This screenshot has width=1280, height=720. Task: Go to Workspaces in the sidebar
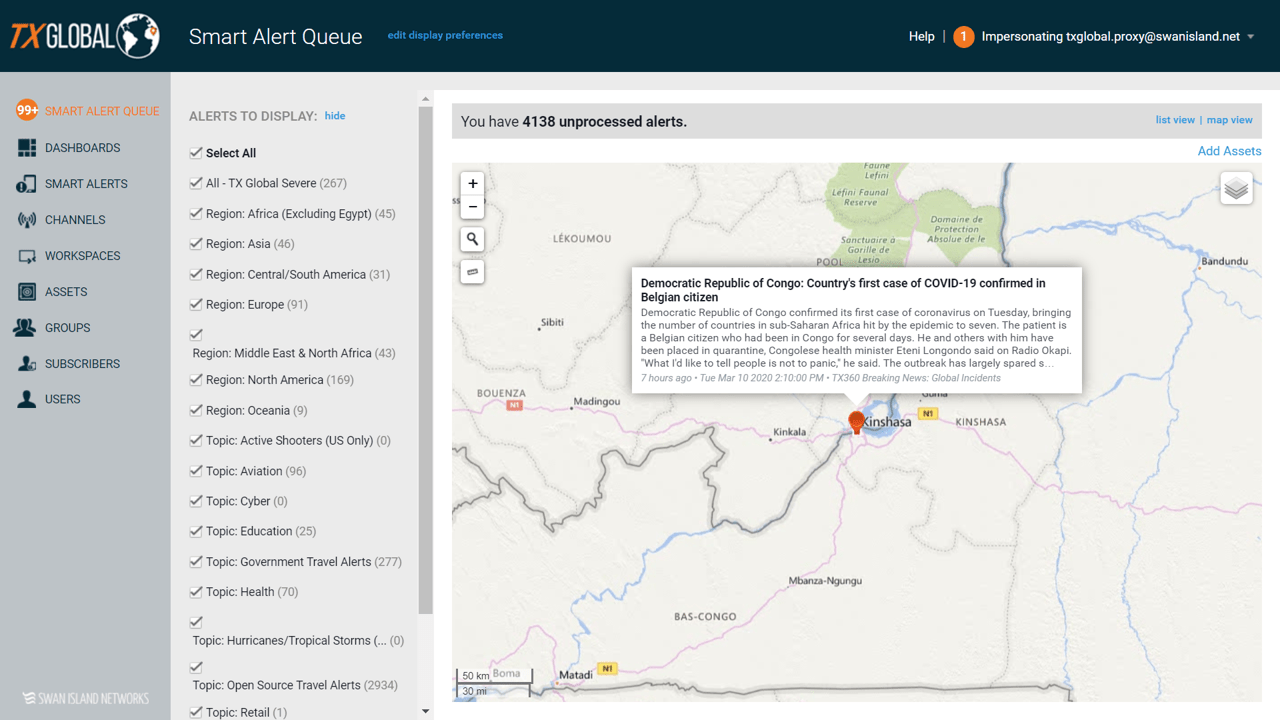coord(82,256)
